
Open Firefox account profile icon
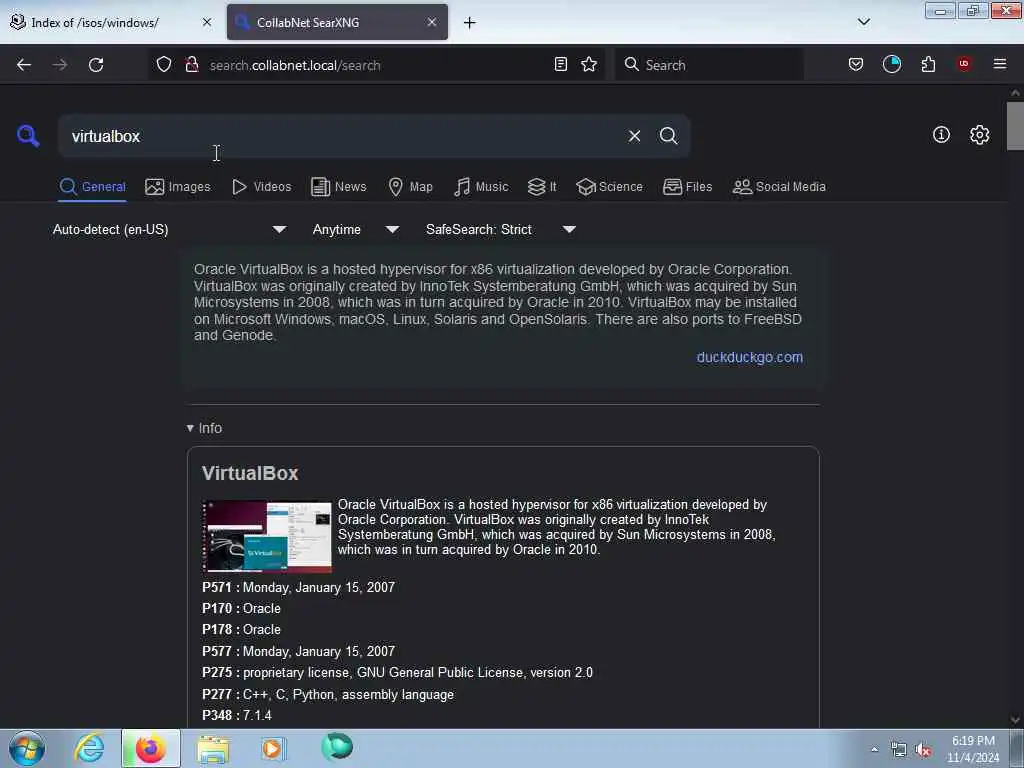[x=891, y=64]
